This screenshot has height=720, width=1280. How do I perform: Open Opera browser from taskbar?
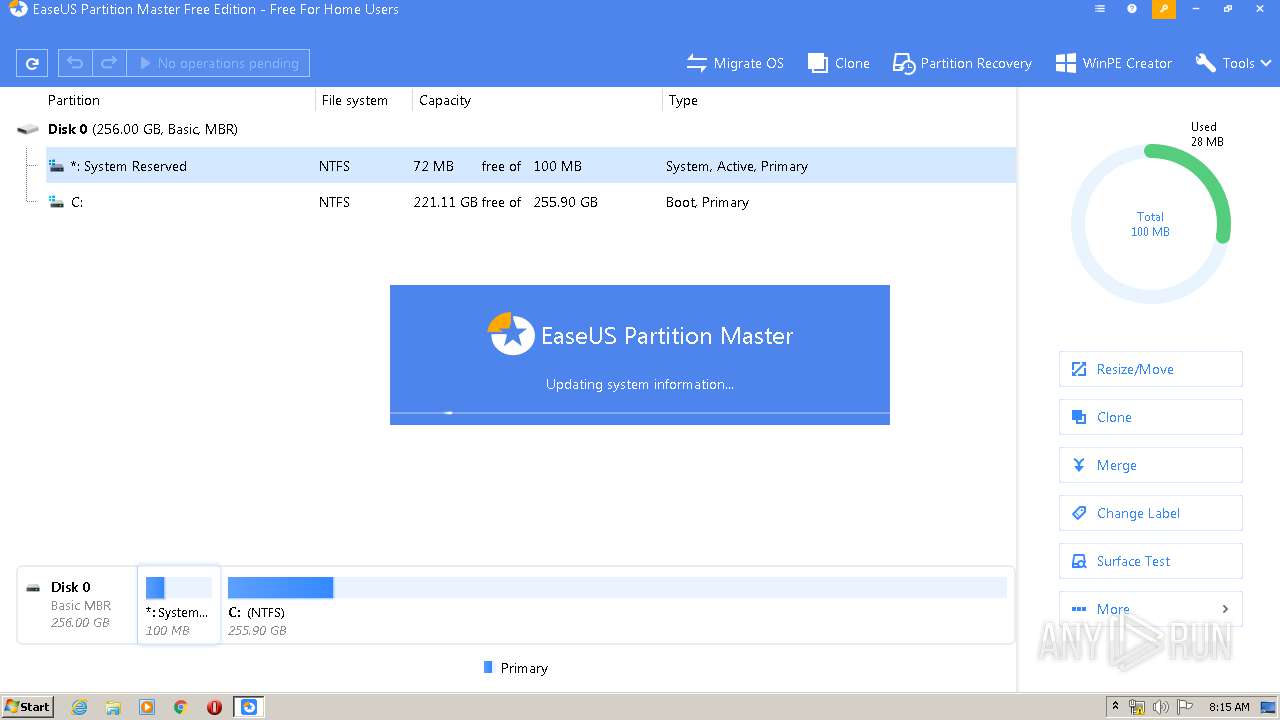tap(214, 707)
